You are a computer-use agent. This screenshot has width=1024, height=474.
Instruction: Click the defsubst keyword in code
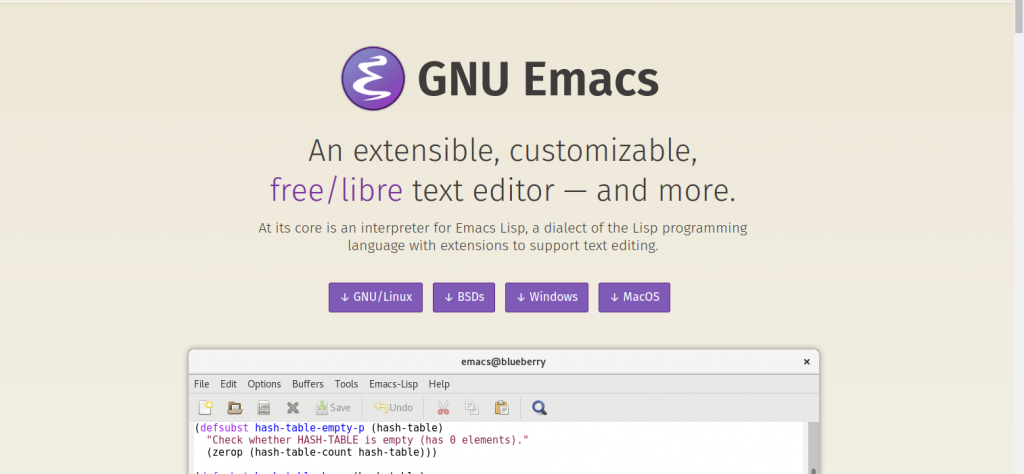(224, 428)
